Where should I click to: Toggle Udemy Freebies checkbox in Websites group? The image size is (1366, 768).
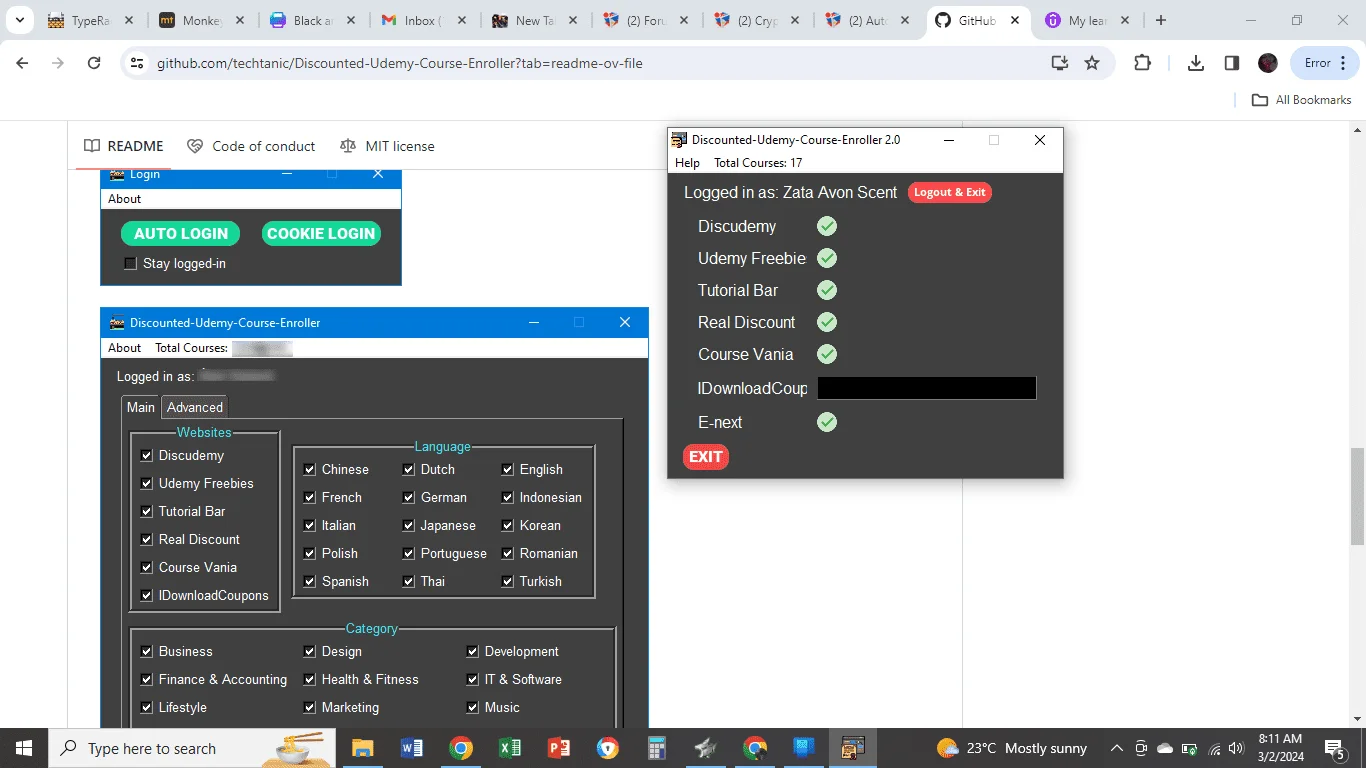[147, 483]
